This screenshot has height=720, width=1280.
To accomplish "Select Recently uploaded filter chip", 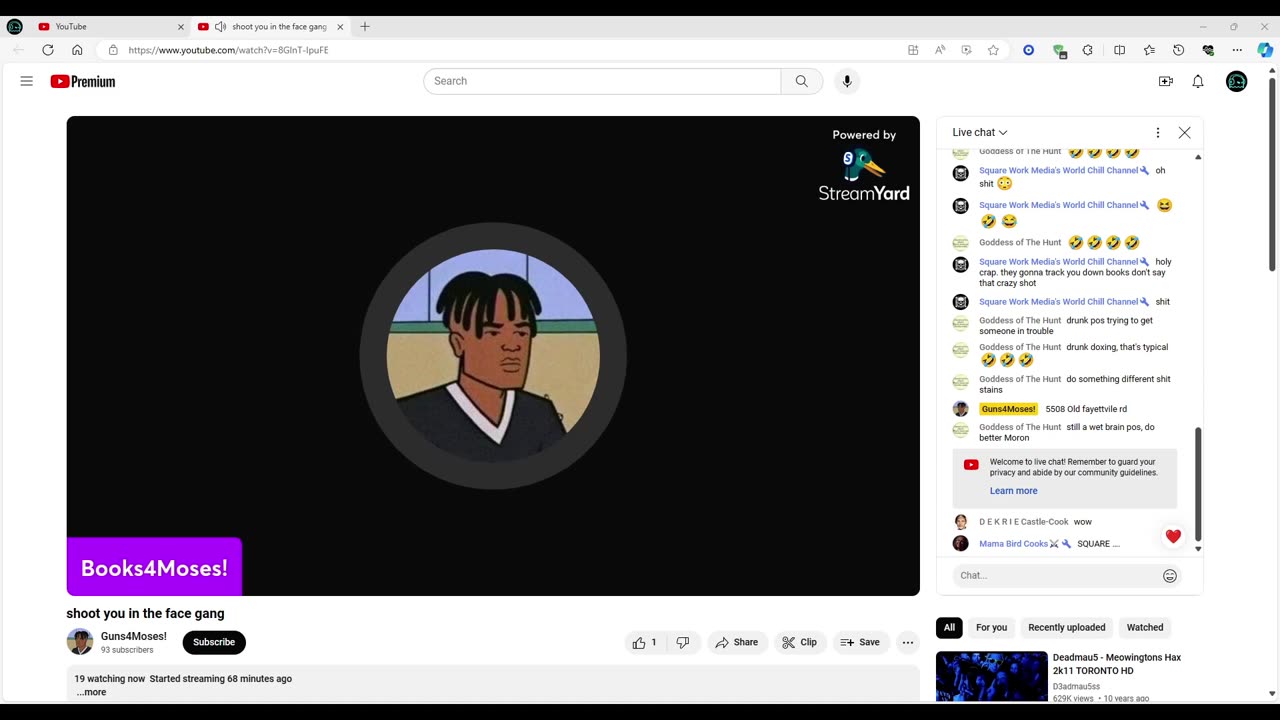I will pos(1067,627).
